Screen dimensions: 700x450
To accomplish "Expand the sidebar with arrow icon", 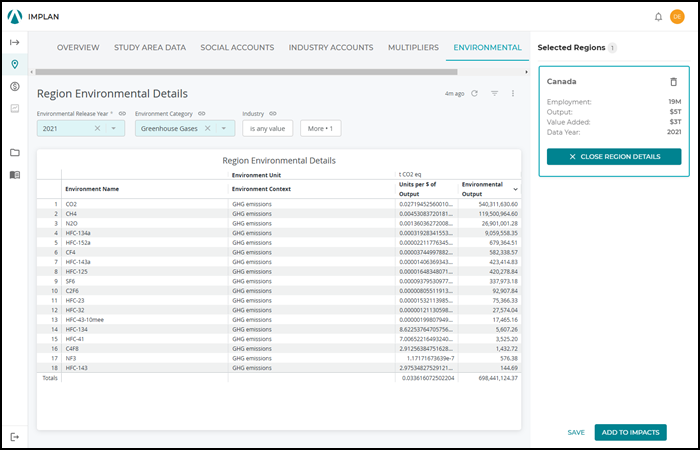I will [x=15, y=42].
